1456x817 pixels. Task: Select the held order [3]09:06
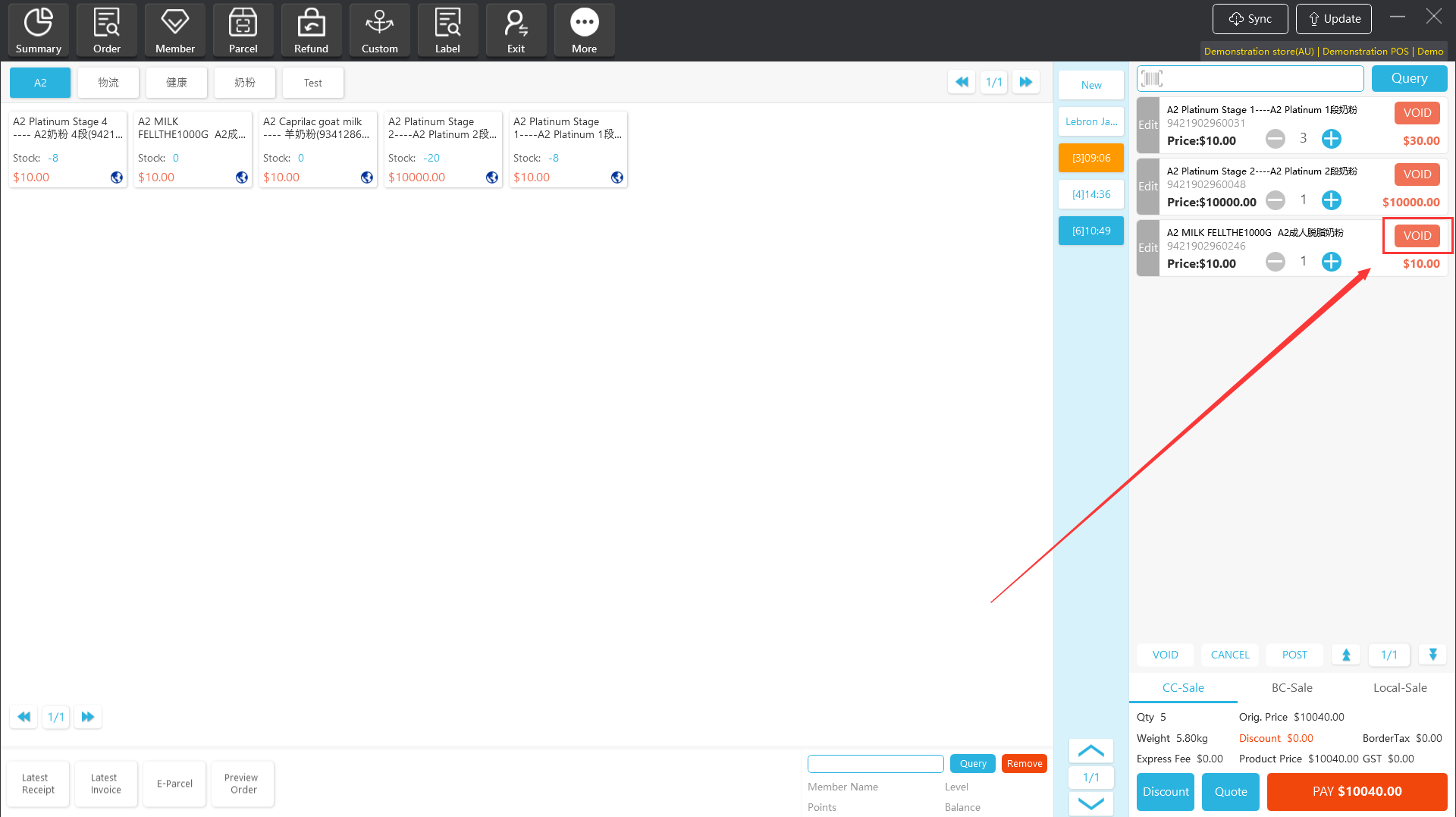(1090, 158)
